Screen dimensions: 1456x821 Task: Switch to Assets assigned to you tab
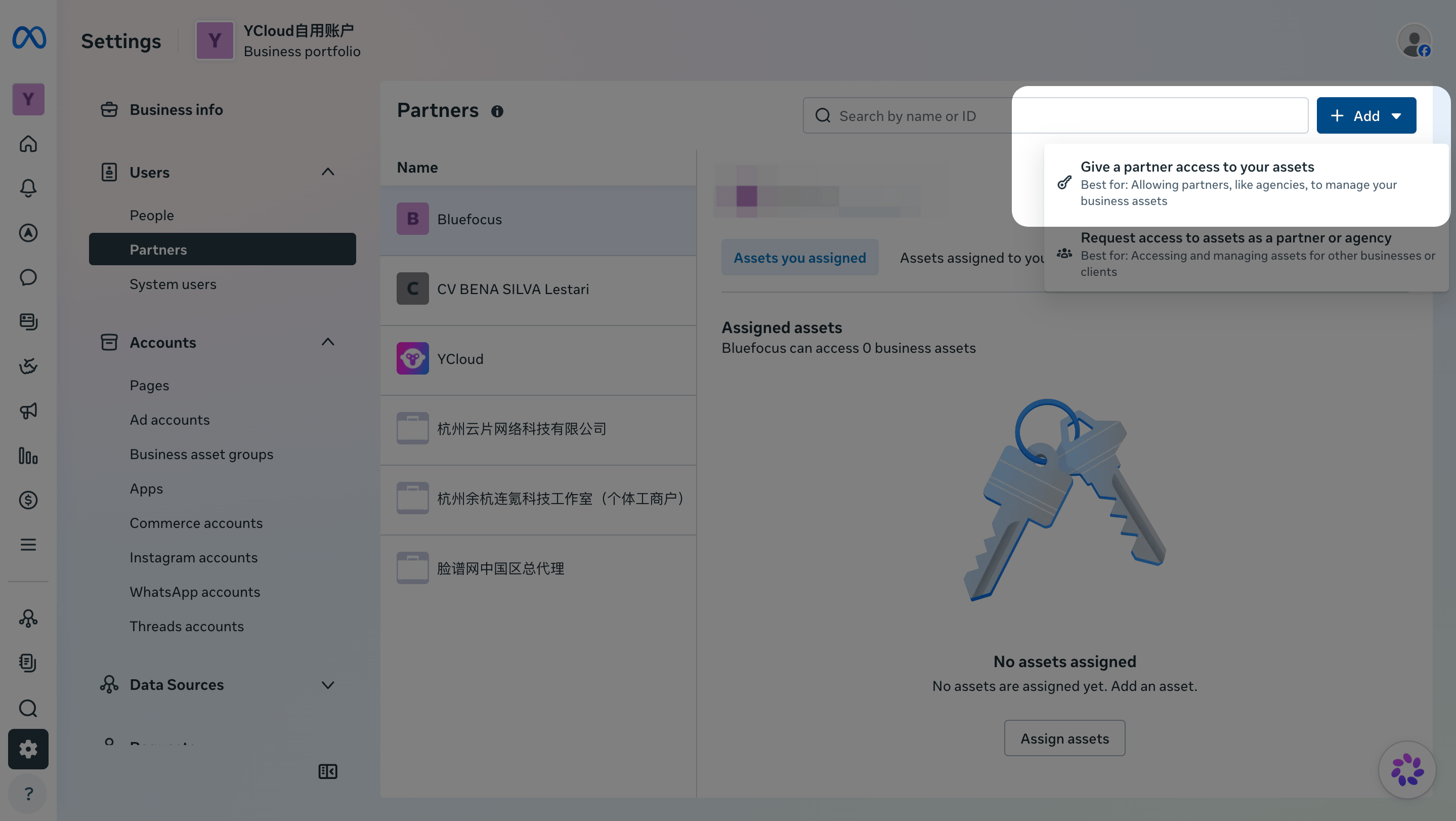pyautogui.click(x=972, y=257)
